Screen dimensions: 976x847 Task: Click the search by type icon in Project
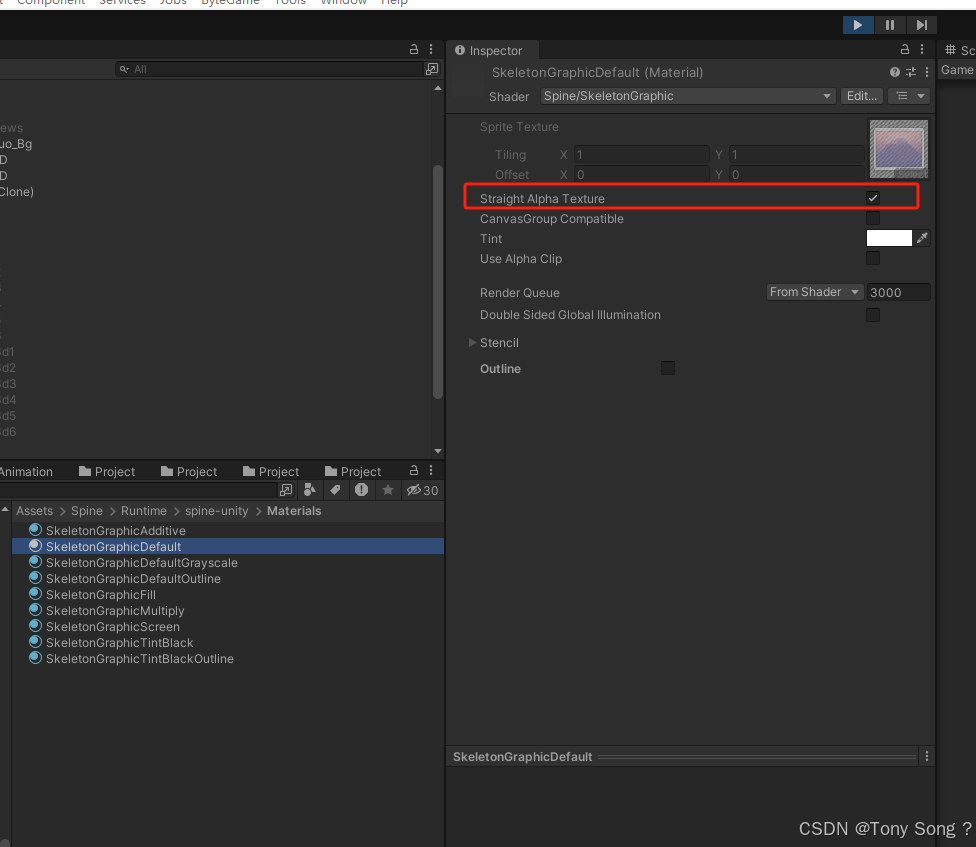(311, 490)
